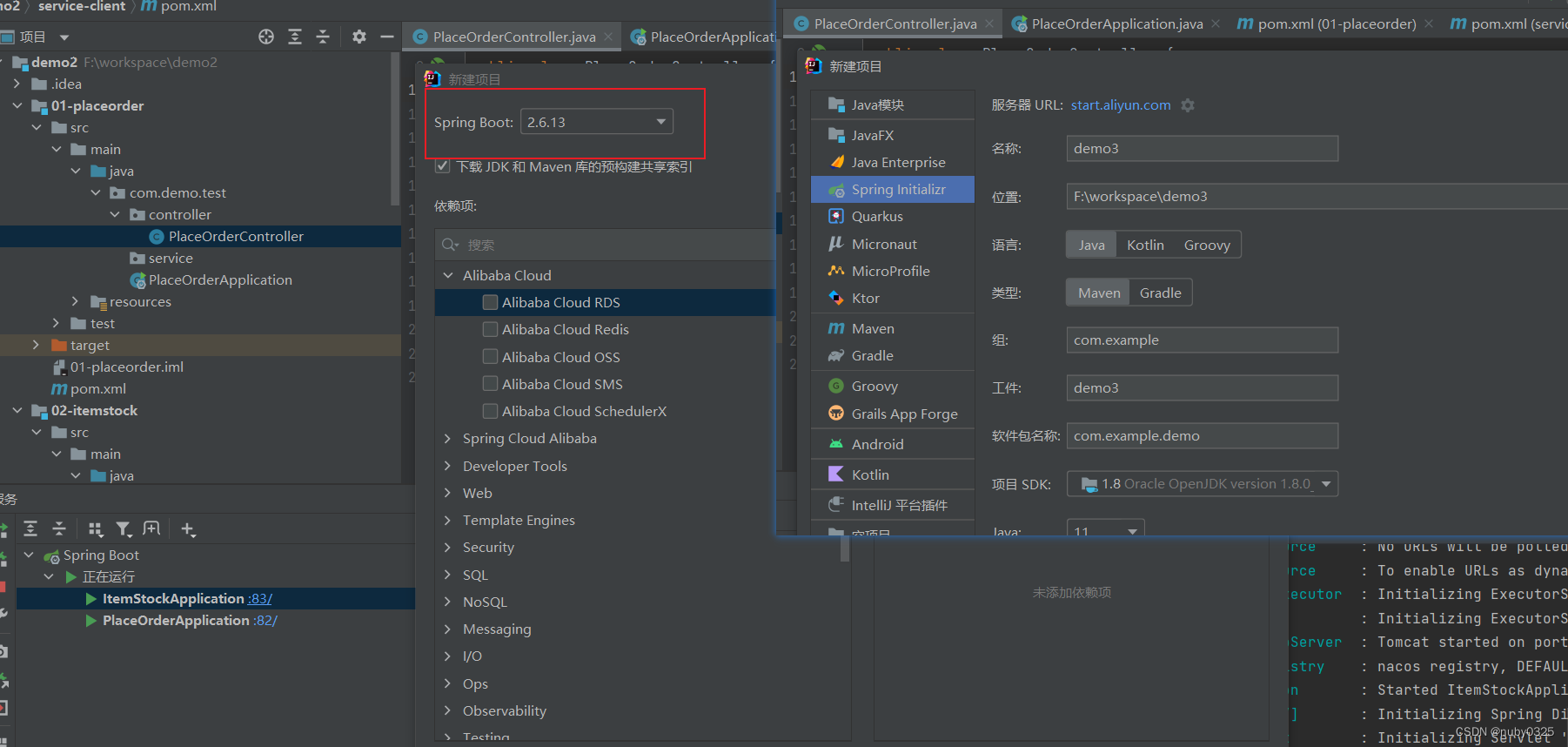The height and width of the screenshot is (747, 1568).
Task: Collapse Alibaba Cloud dependency group
Action: coord(448,275)
